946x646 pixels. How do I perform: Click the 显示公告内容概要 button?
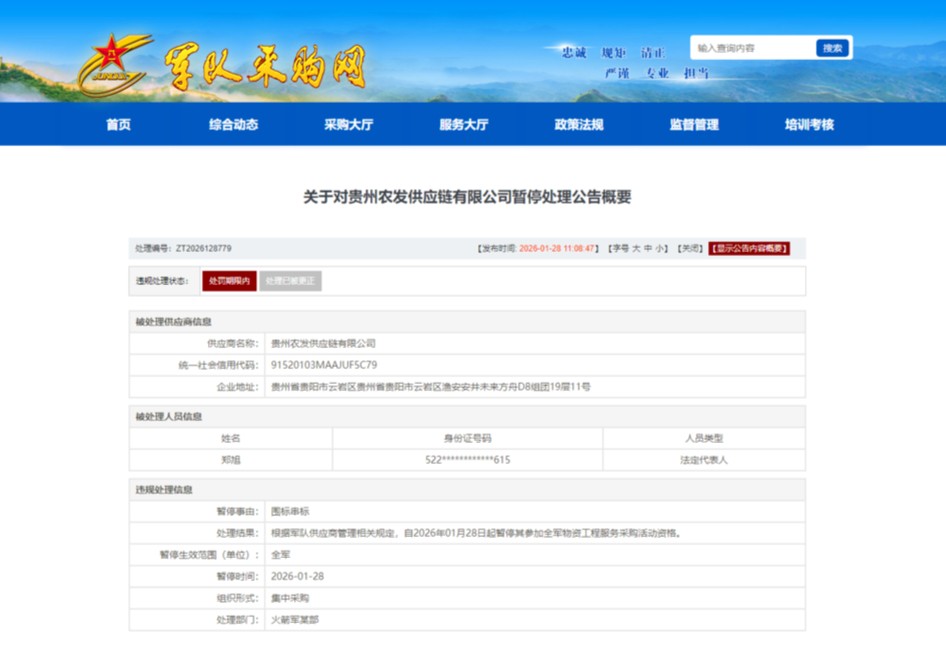[750, 248]
